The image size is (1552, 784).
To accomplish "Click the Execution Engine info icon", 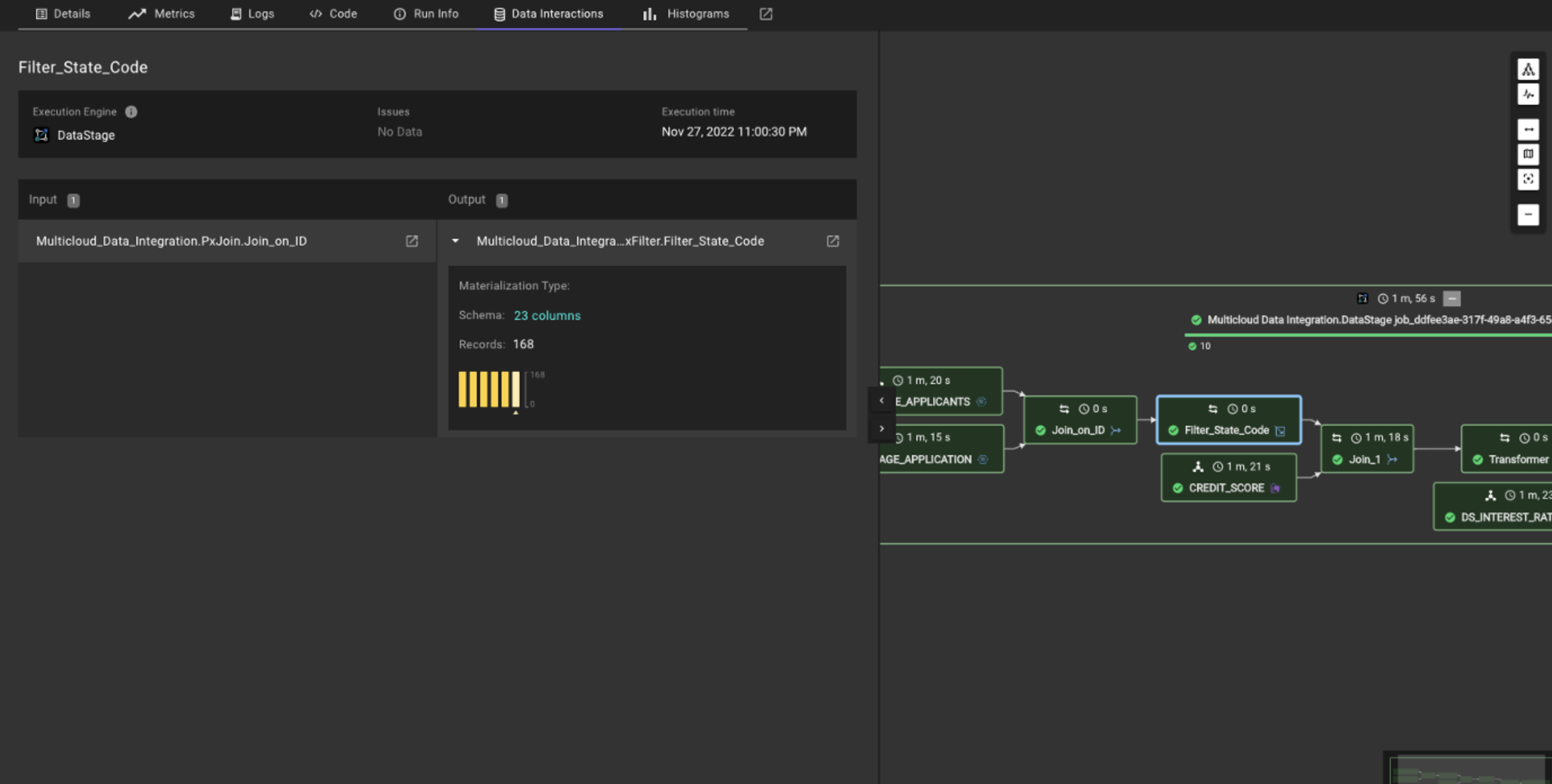I will pos(131,112).
